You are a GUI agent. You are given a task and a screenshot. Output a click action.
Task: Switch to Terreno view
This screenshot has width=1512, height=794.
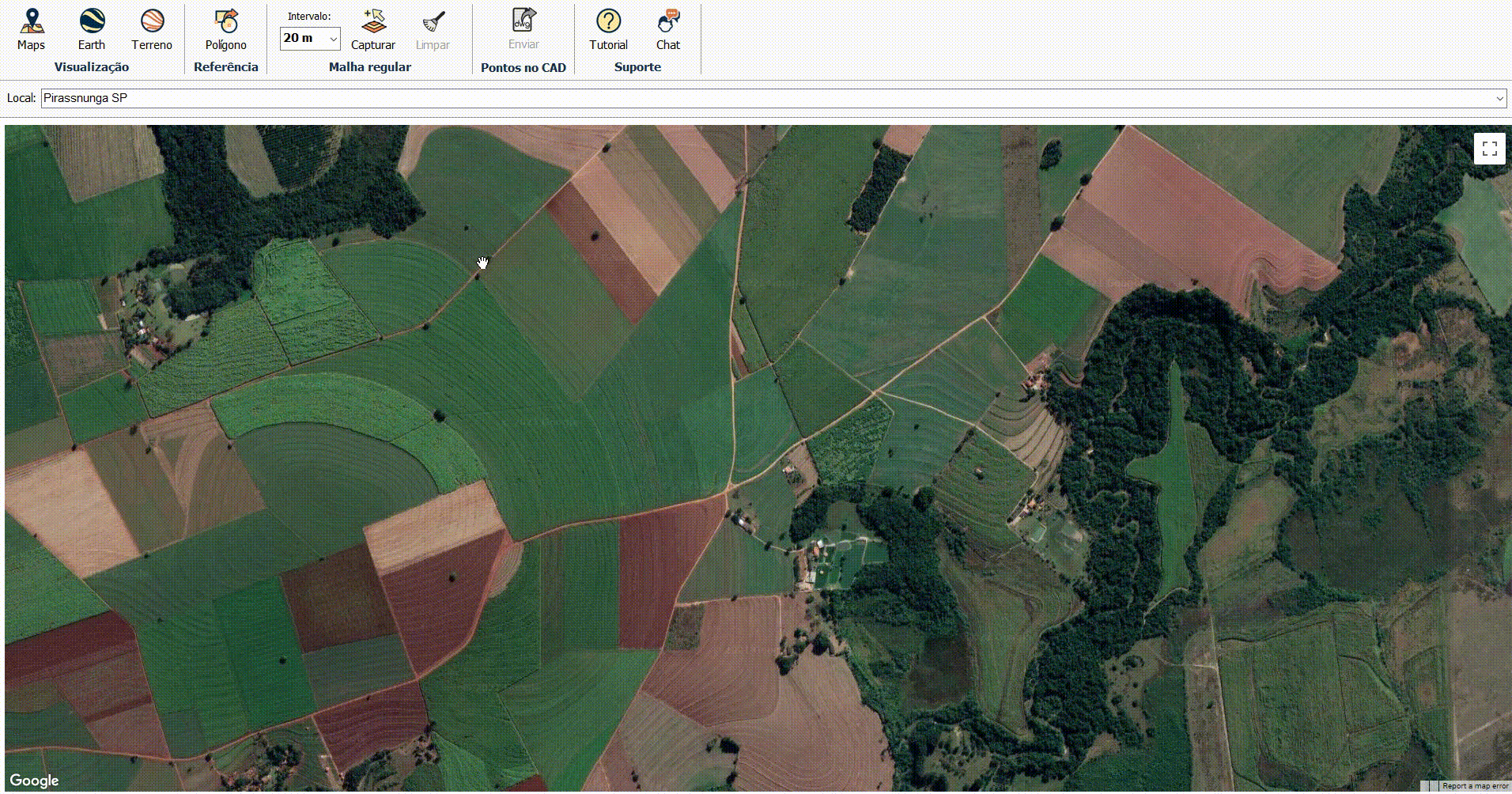151,29
